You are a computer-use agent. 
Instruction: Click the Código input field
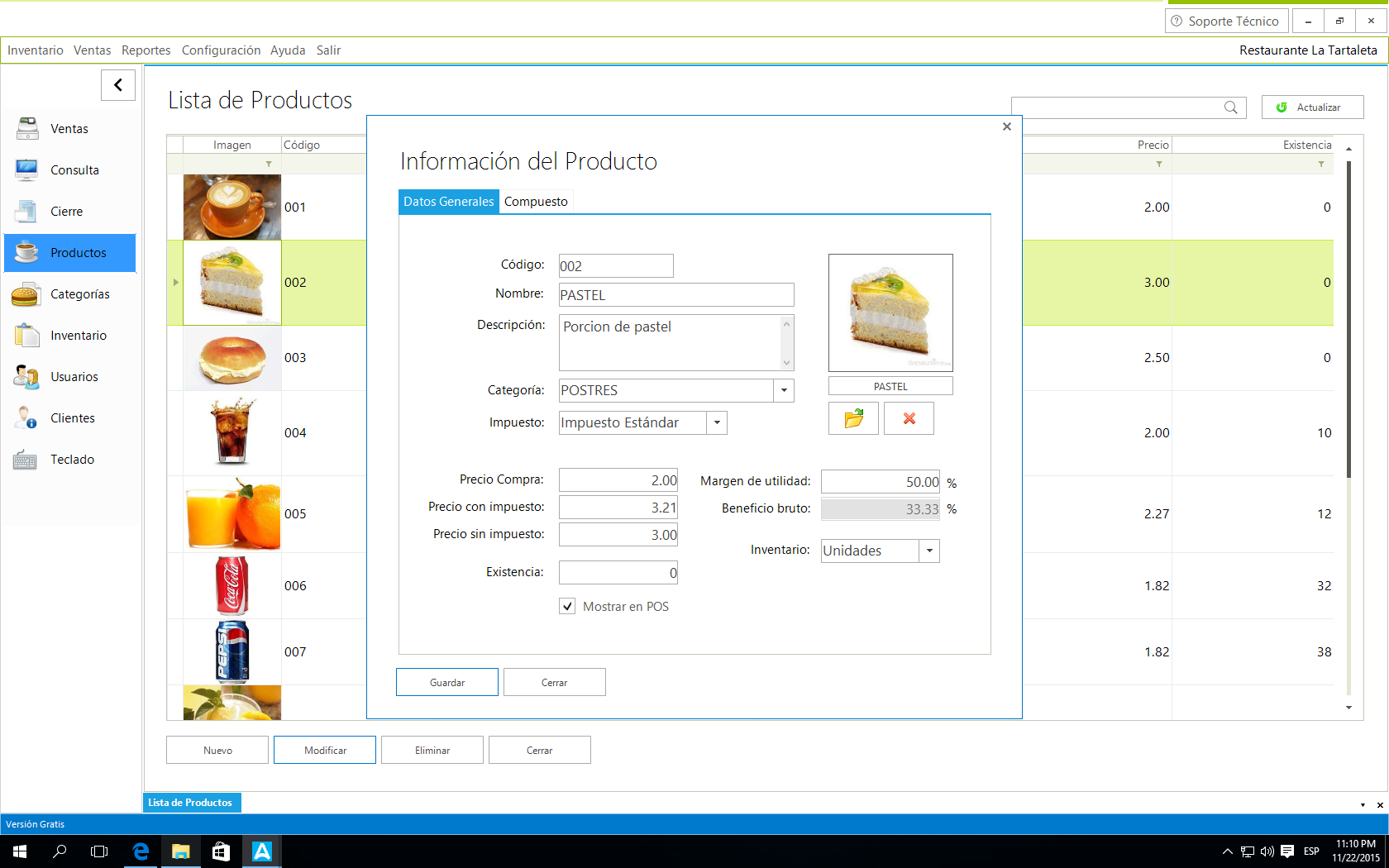616,266
